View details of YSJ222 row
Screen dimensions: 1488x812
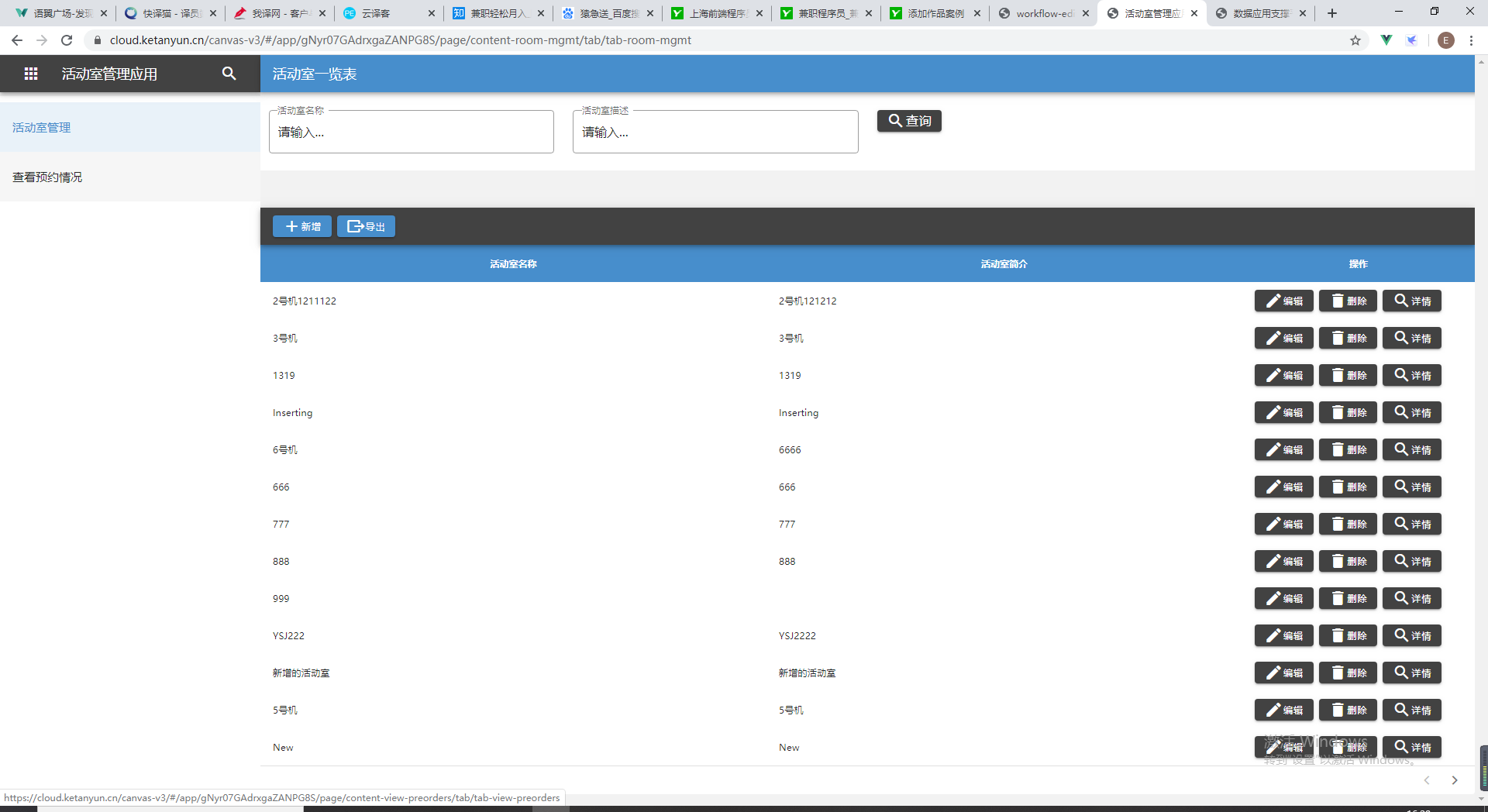[x=1412, y=635]
